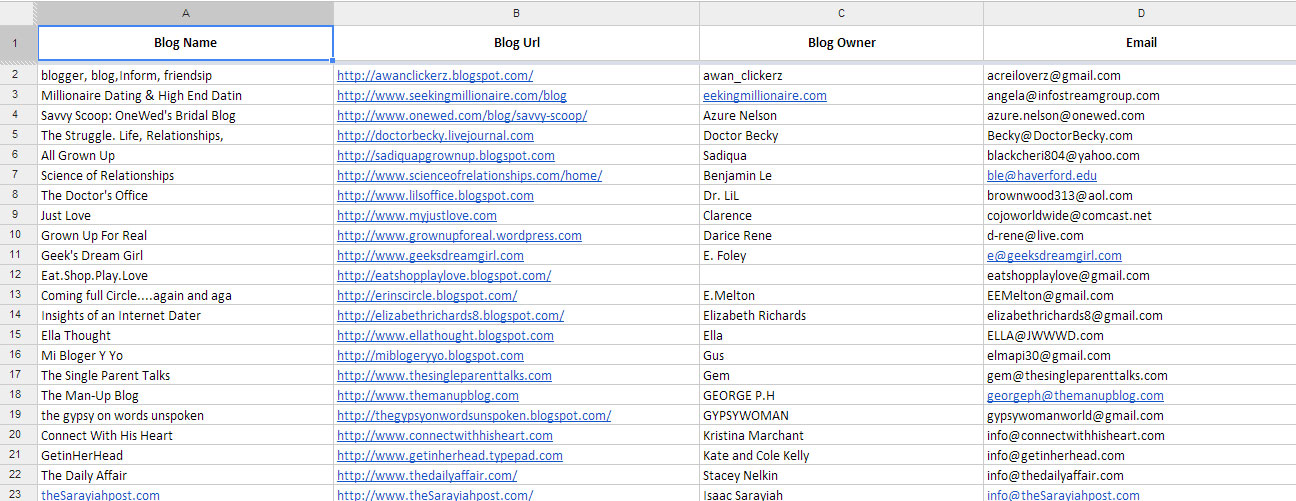
Task: Select the column D header
Action: tap(1140, 13)
